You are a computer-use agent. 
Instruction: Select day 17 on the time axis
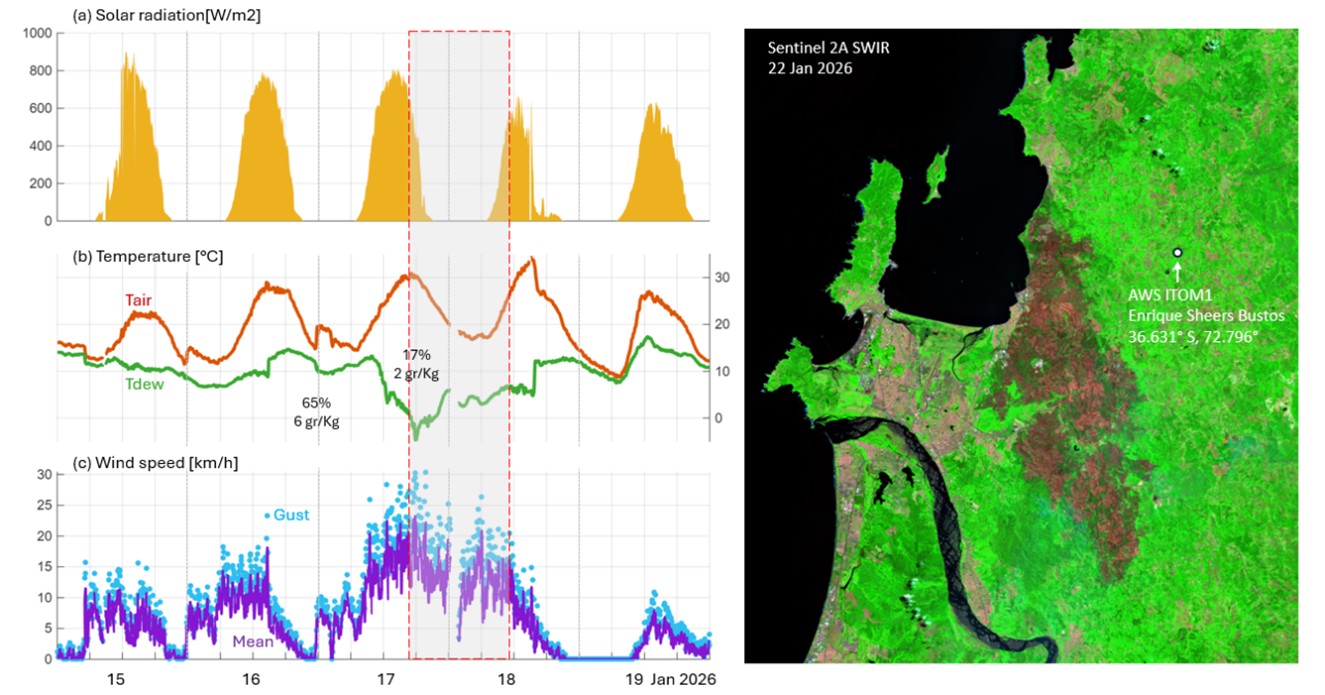tap(384, 680)
